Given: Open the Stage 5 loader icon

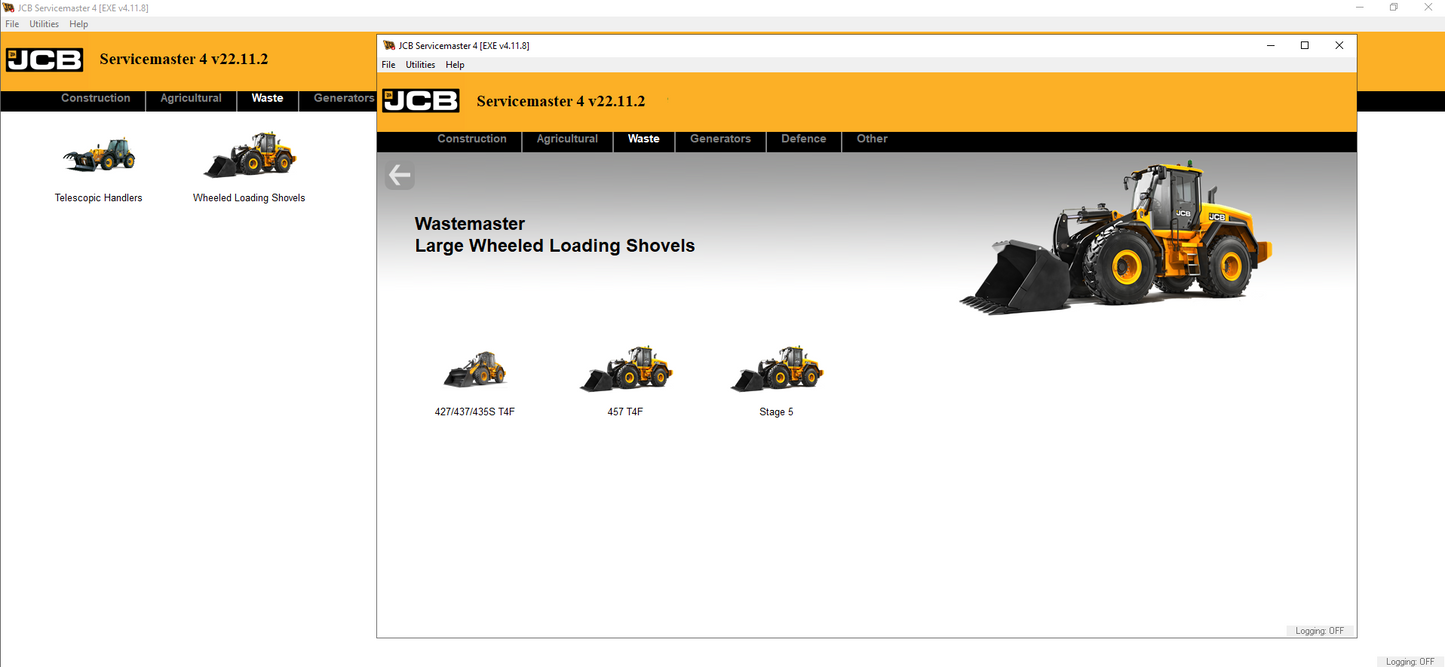Looking at the screenshot, I should tap(777, 369).
